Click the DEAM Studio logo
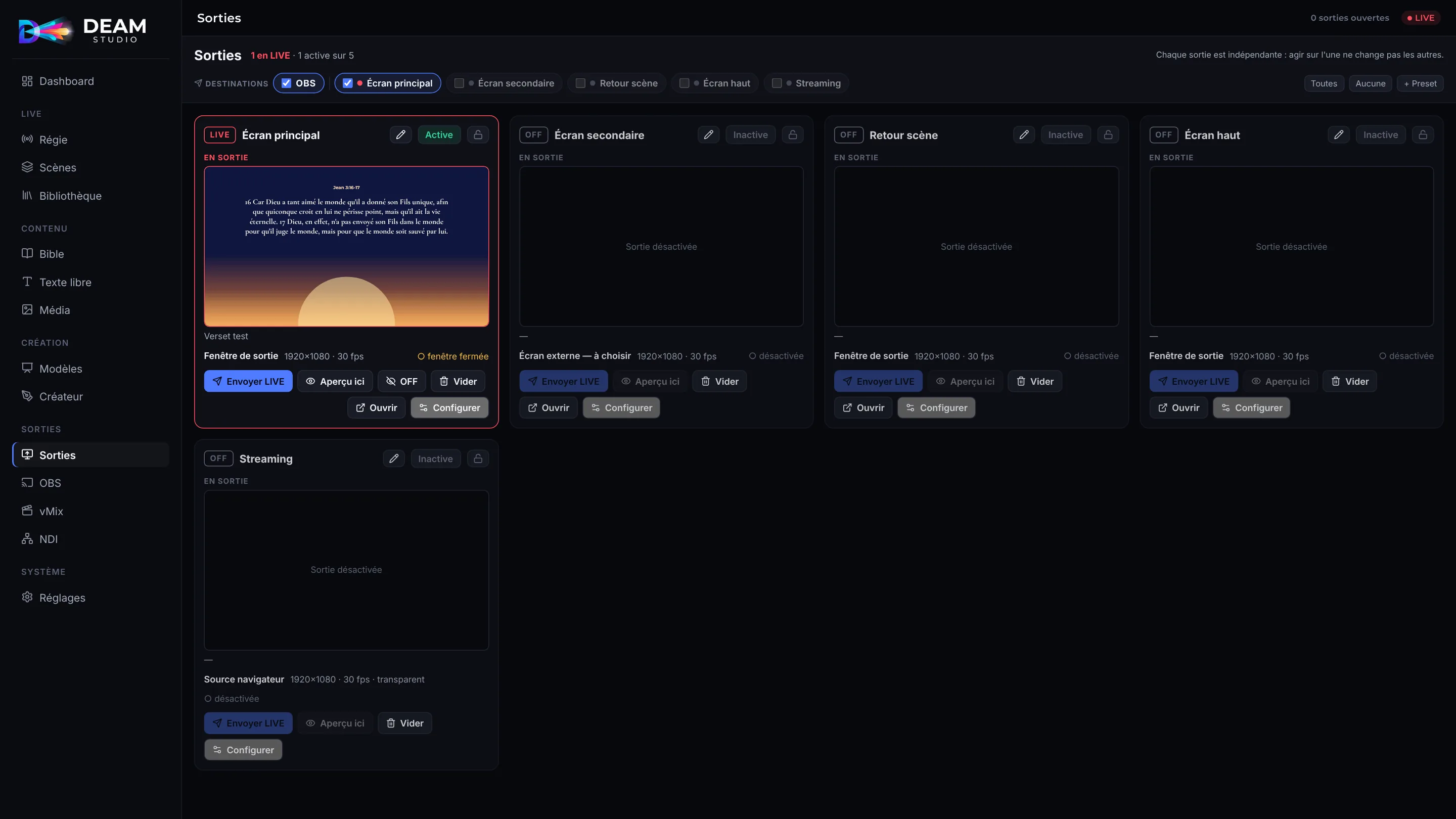1456x819 pixels. click(83, 29)
